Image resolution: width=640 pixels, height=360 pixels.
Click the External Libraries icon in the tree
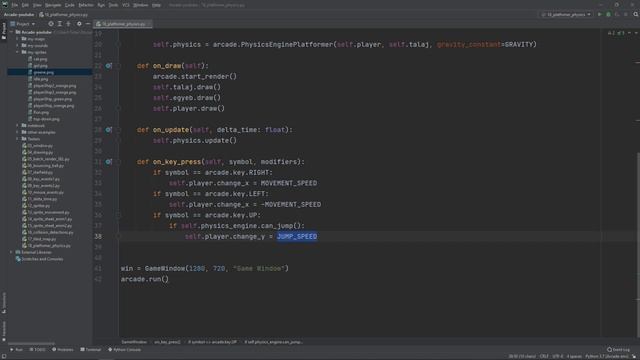pos(18,252)
